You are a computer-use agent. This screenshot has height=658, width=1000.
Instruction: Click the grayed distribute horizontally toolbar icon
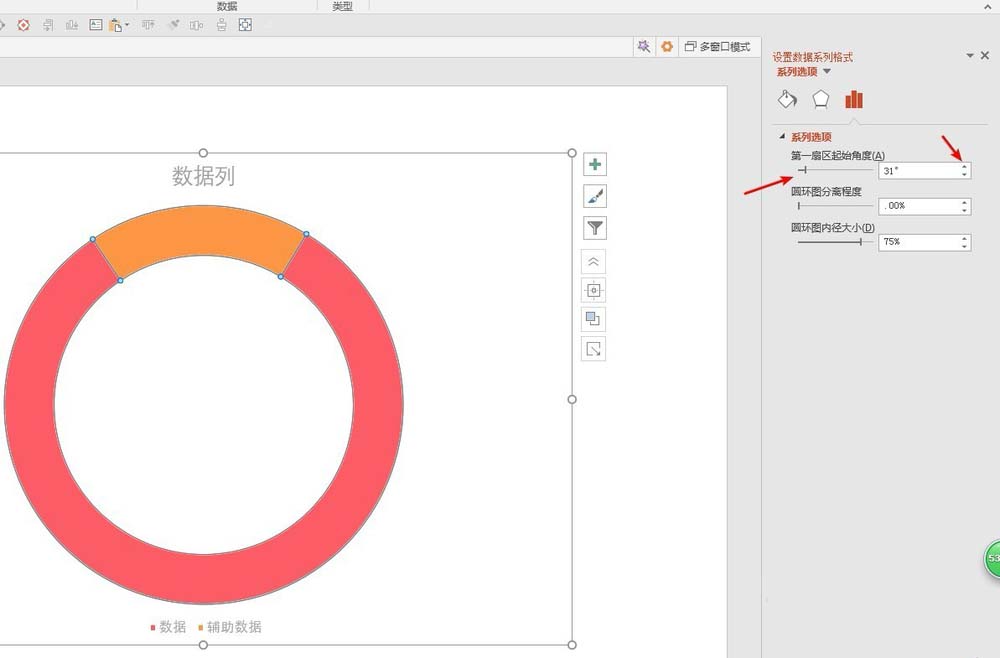coord(196,25)
